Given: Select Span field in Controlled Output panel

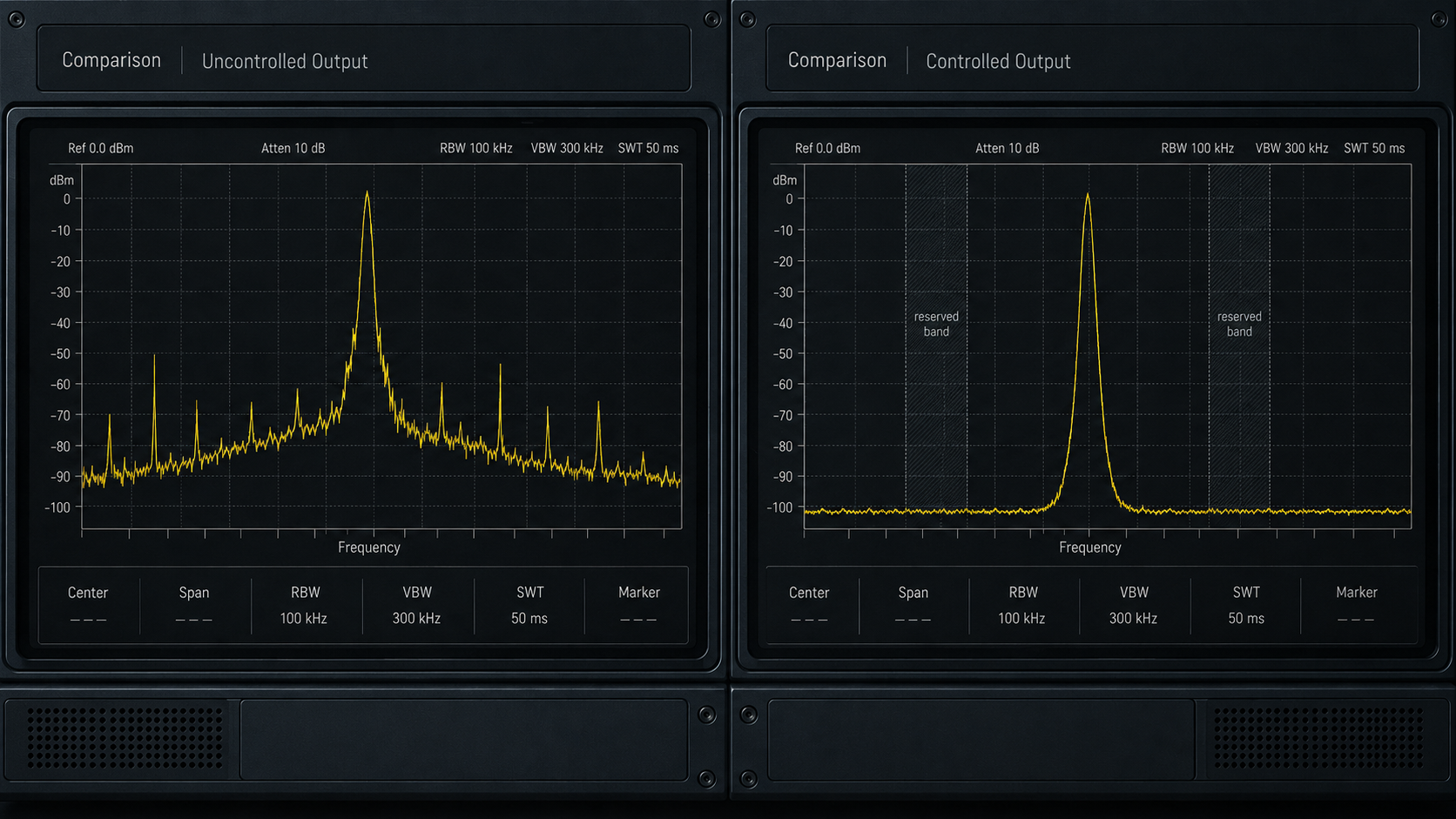Looking at the screenshot, I should coord(913,605).
